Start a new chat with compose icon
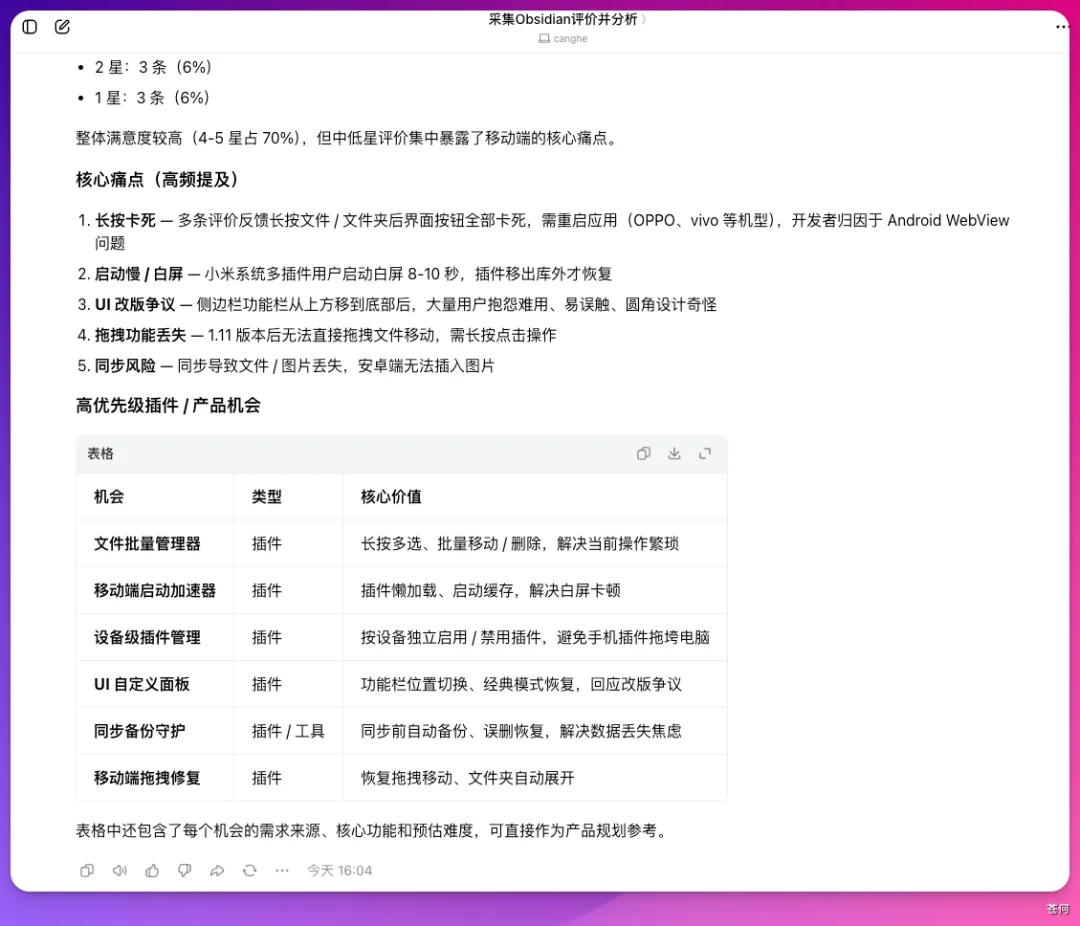Screen dimensions: 1080x926 point(62,27)
